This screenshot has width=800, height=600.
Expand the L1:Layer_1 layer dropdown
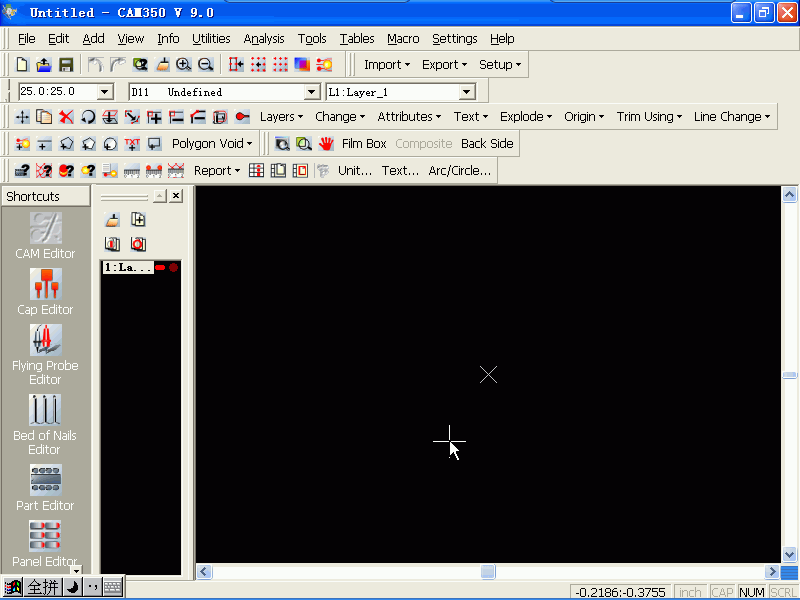[466, 92]
